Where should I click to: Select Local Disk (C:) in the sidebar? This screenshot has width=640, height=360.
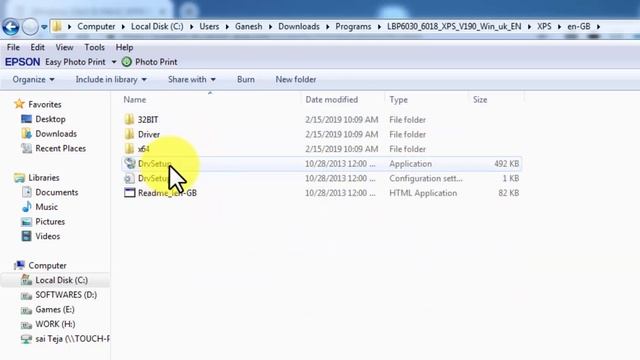[61, 280]
